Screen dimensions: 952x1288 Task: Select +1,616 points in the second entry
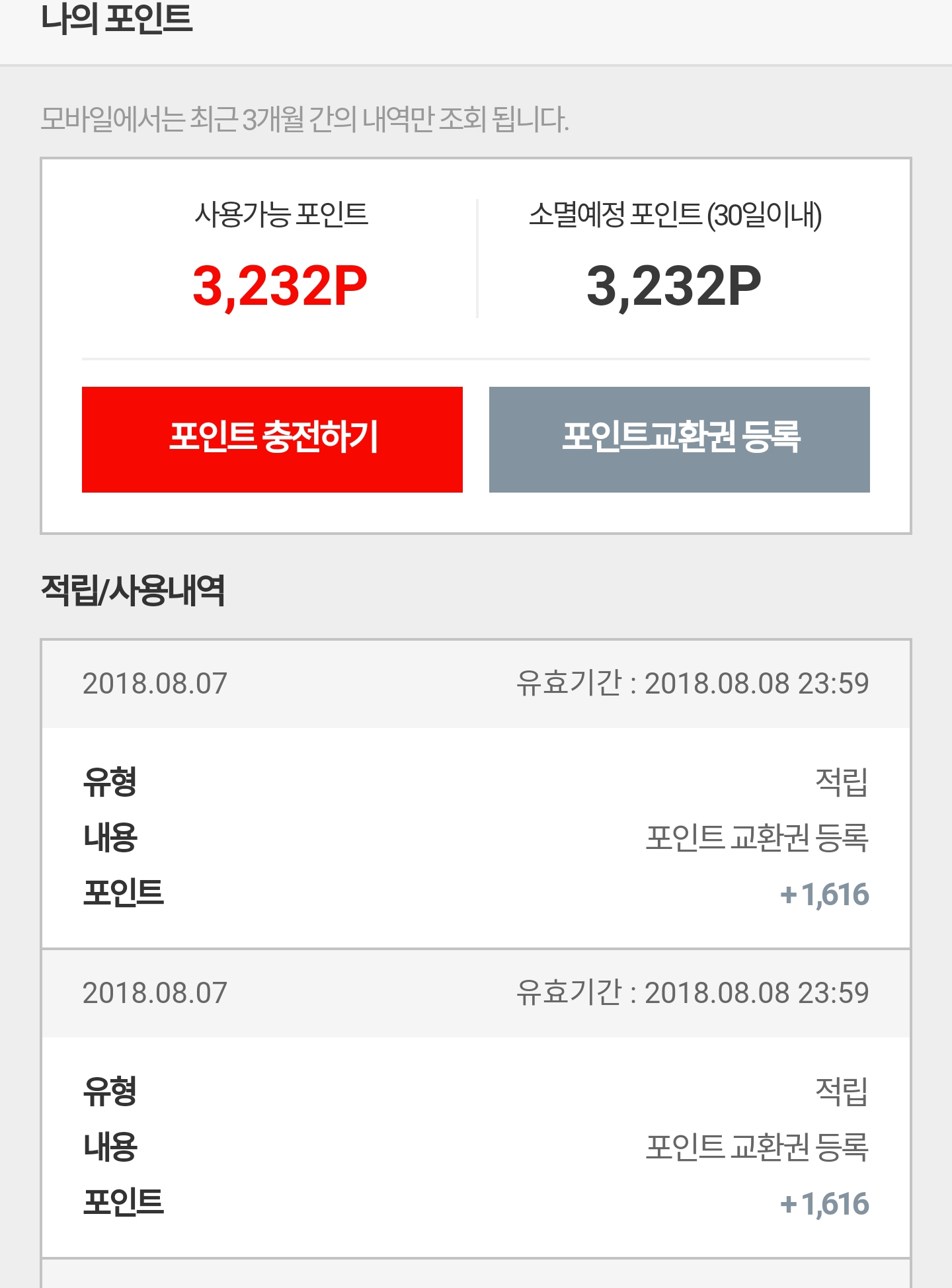tap(824, 1203)
